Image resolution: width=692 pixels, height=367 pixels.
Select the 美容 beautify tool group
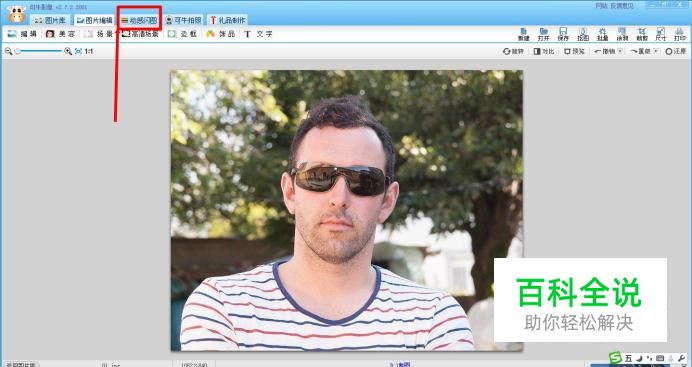[60, 34]
